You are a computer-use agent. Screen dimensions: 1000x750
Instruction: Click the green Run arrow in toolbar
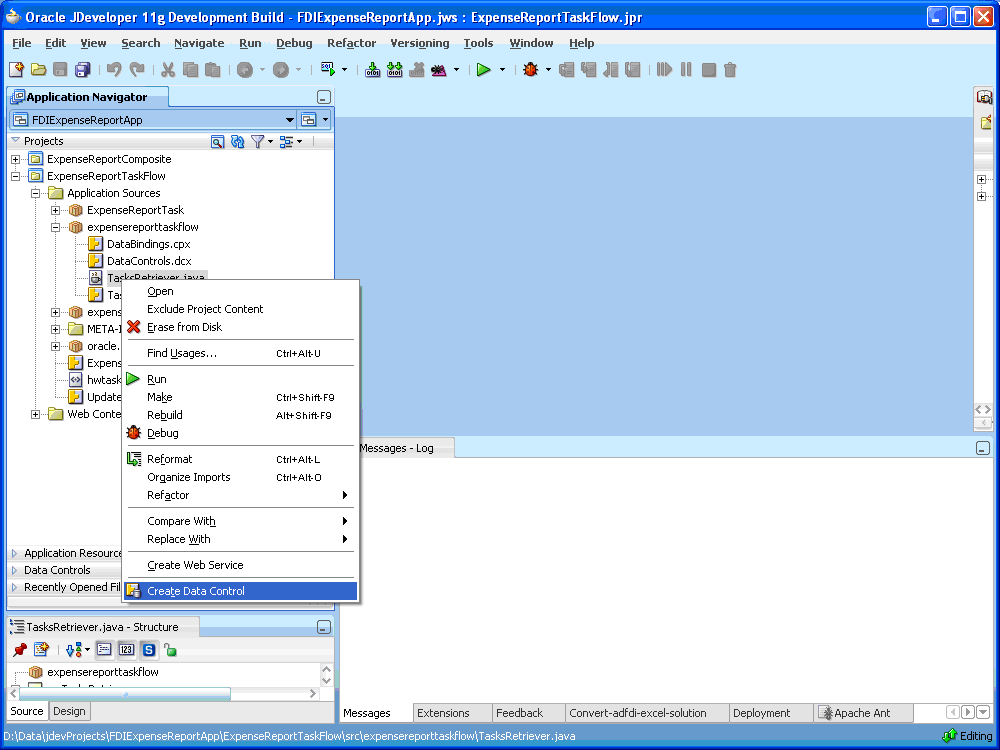click(483, 70)
